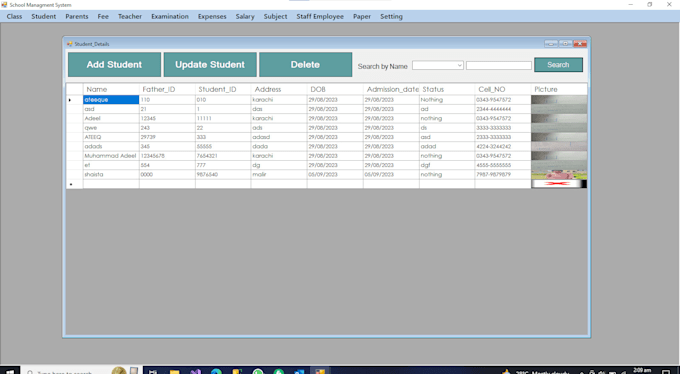This screenshot has height=374, width=680.
Task: Click status cell dgf
Action: click(447, 165)
